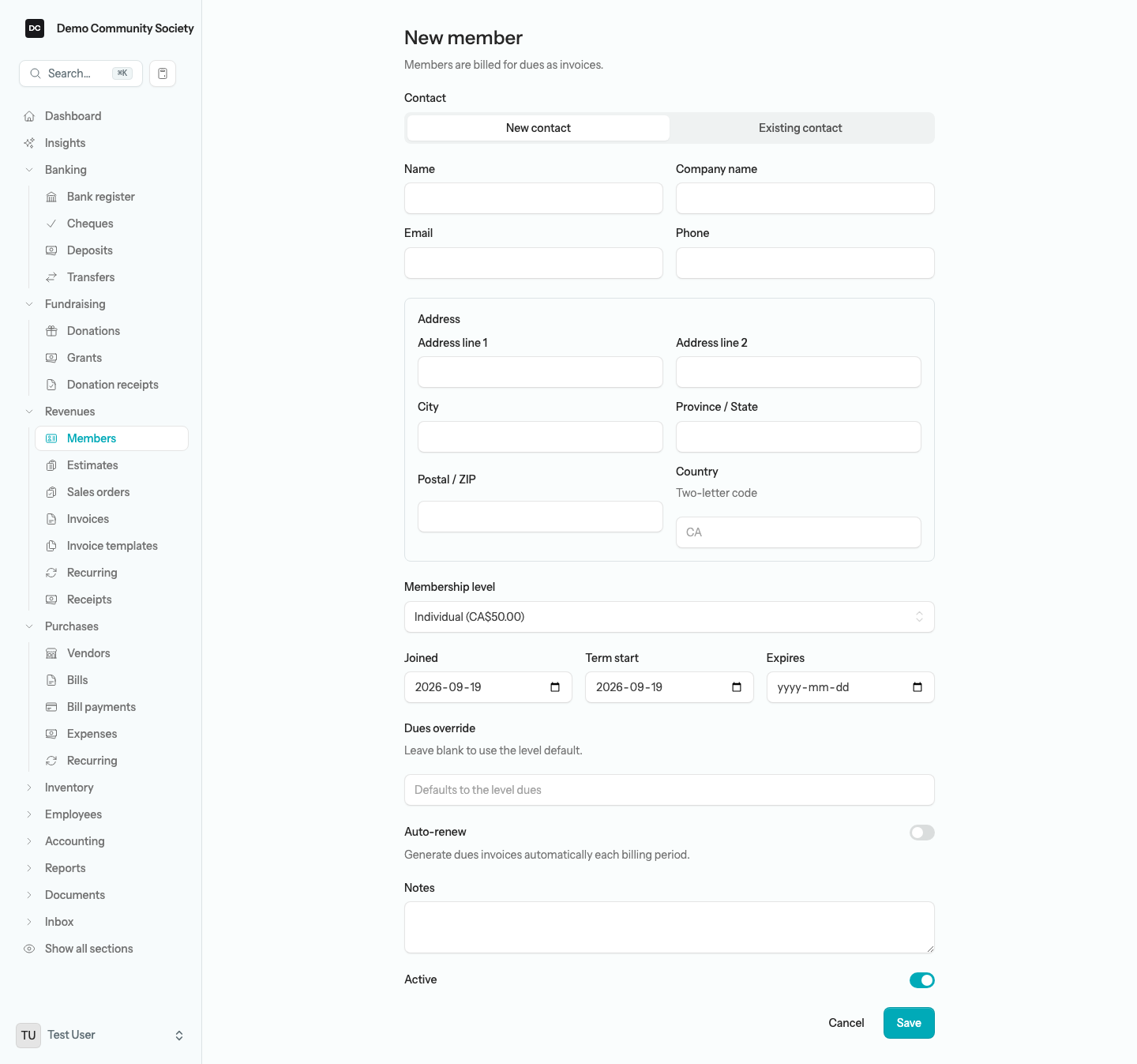Open the Dashboard home icon

(x=29, y=116)
